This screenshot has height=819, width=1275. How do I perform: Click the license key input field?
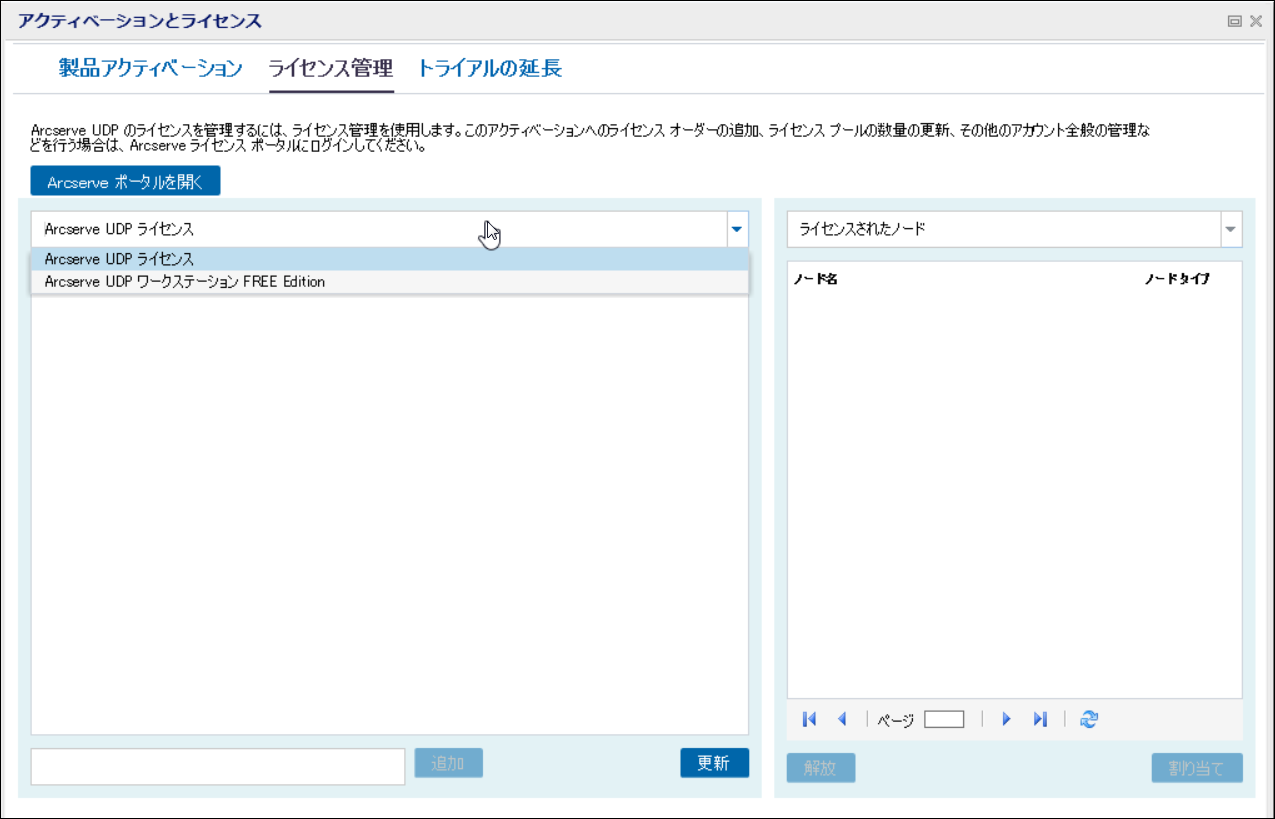(x=218, y=766)
